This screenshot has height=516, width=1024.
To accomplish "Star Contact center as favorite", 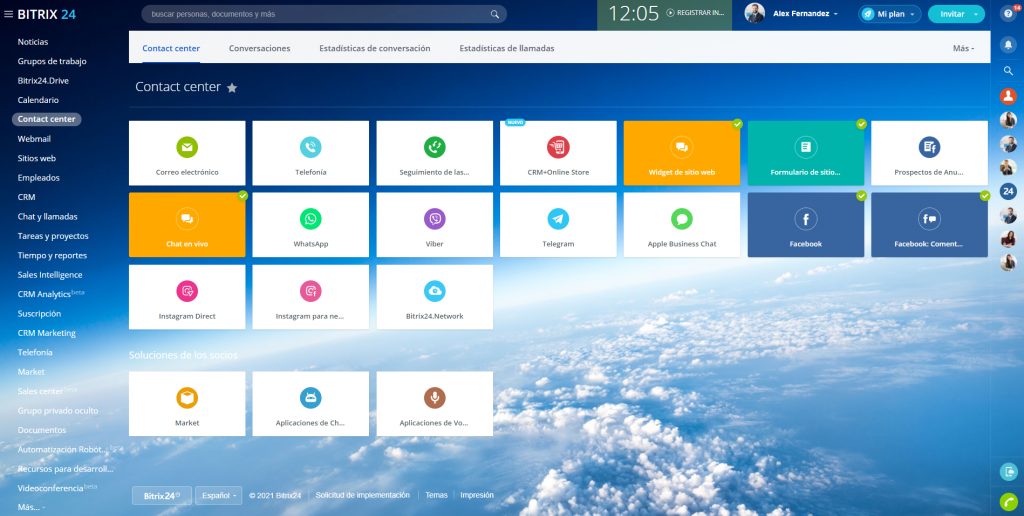I will tap(232, 88).
